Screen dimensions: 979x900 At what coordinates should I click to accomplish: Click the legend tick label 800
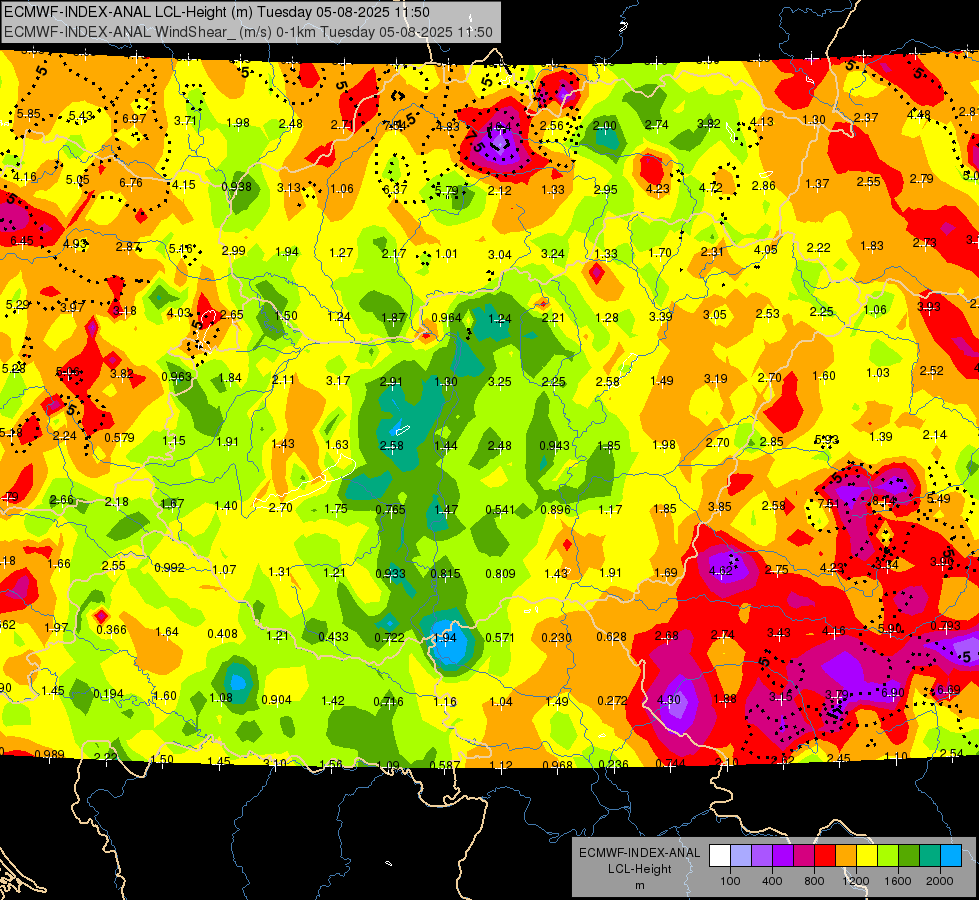(x=814, y=881)
